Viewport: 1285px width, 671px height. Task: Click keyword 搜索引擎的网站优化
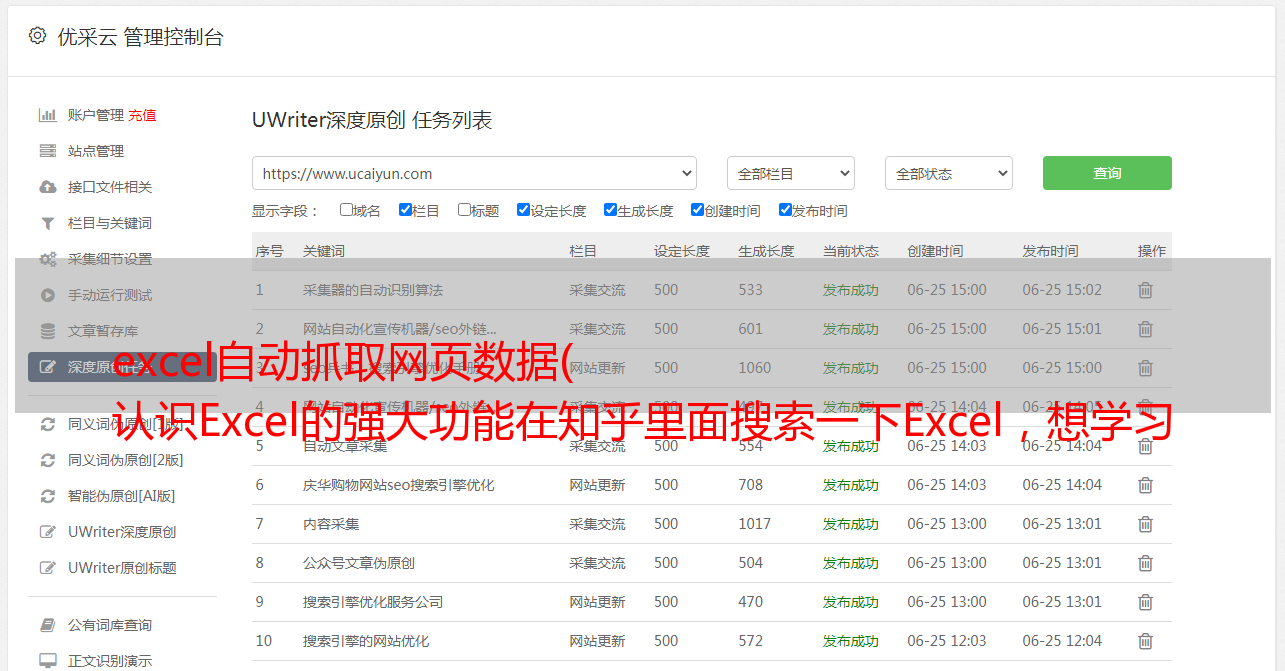click(366, 641)
